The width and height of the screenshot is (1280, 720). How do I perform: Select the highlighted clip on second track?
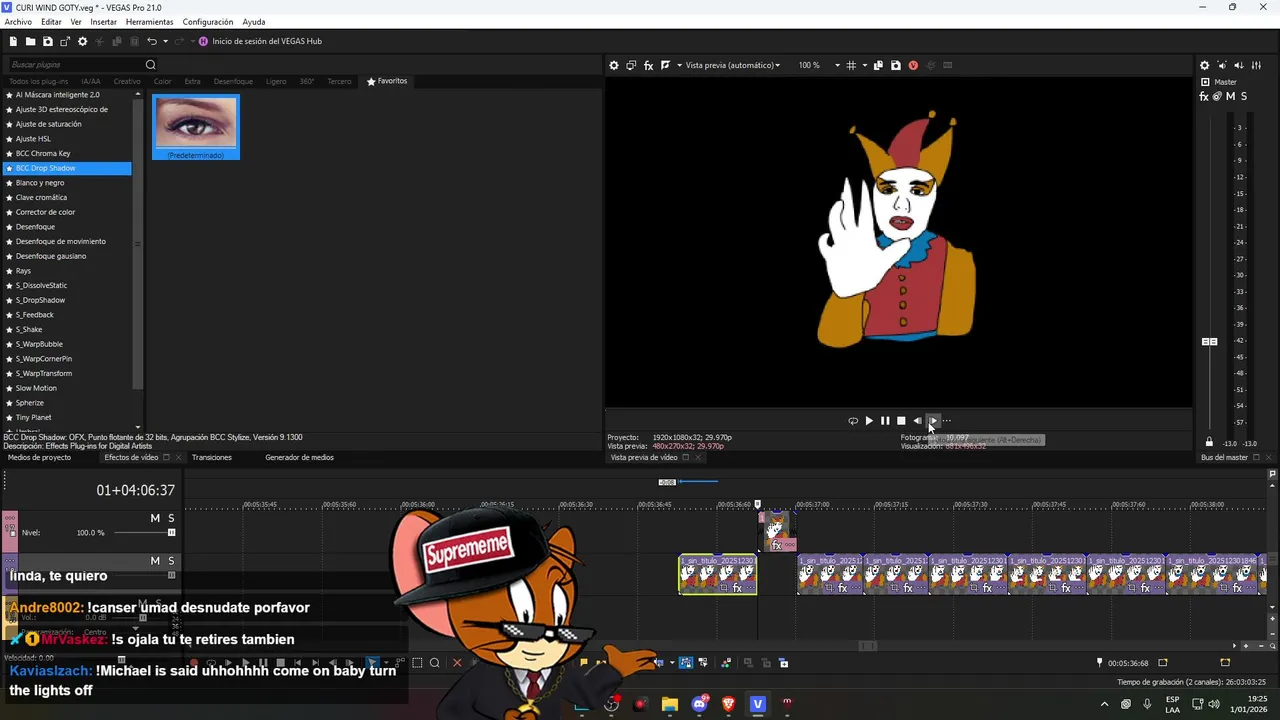[718, 575]
